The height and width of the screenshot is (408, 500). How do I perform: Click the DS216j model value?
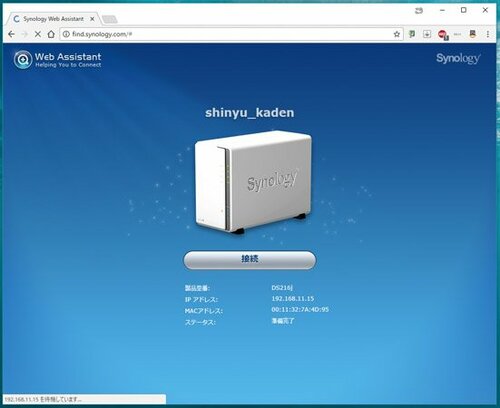click(x=282, y=288)
